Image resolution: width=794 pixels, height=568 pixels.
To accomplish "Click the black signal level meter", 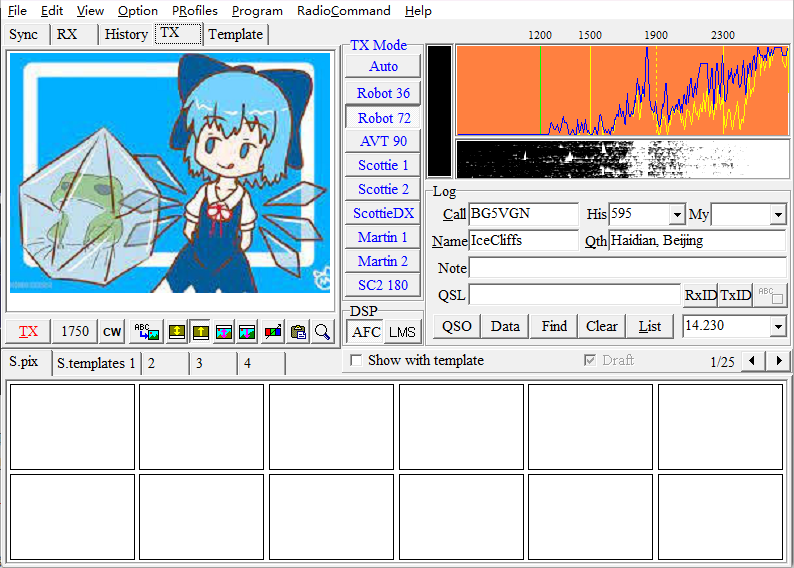I will coord(439,111).
